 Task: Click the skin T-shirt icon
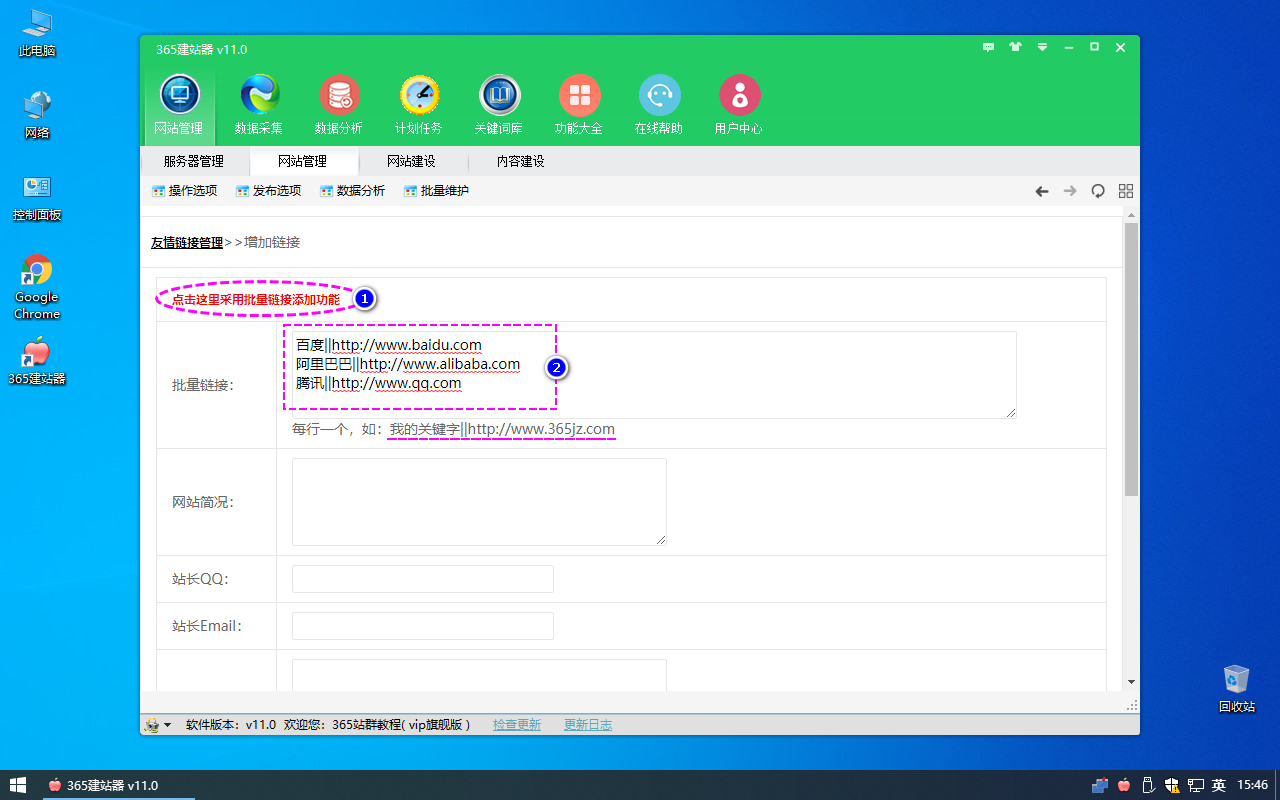(1016, 47)
